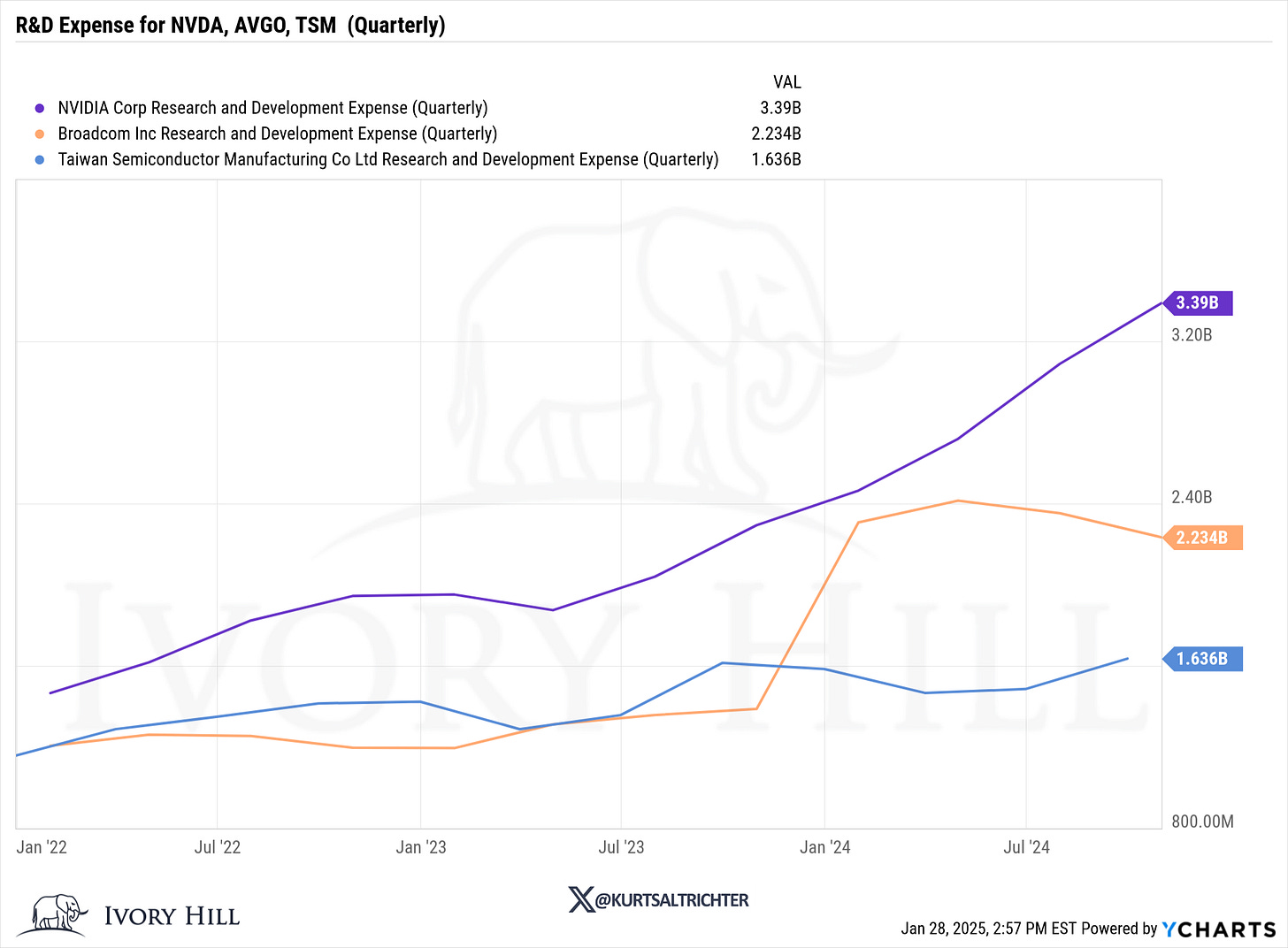This screenshot has height=948, width=1288.
Task: Click the Jan '22 x-axis label
Action: (x=42, y=847)
